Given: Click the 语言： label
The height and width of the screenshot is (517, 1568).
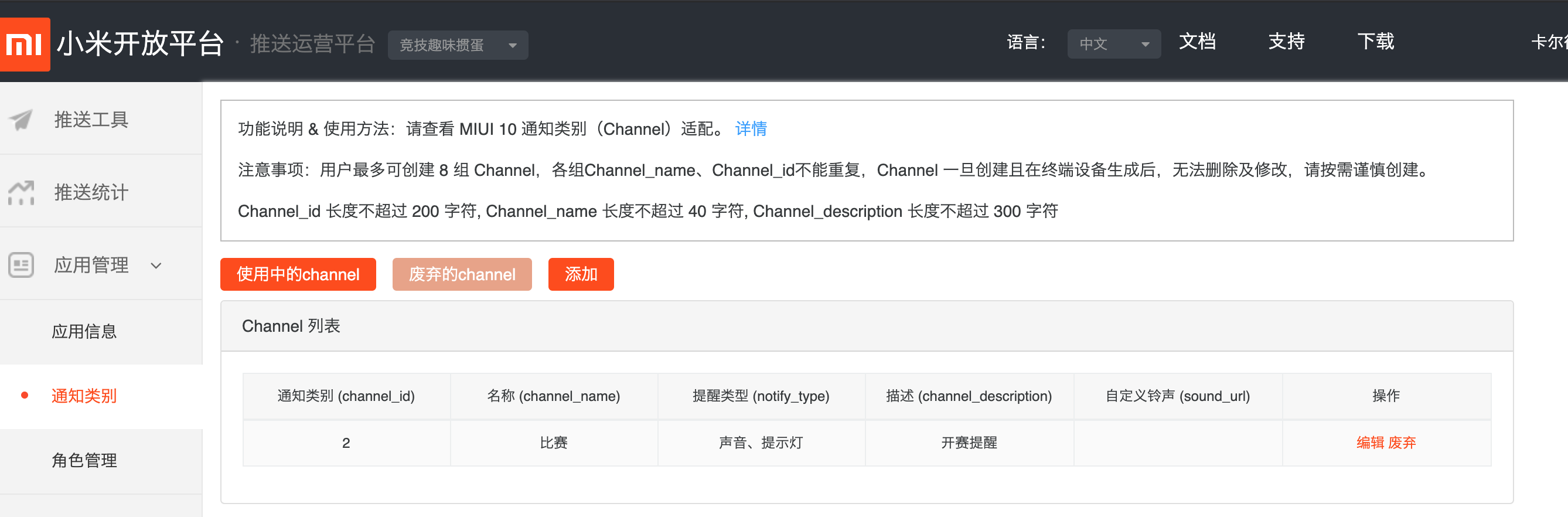Looking at the screenshot, I should point(1027,42).
